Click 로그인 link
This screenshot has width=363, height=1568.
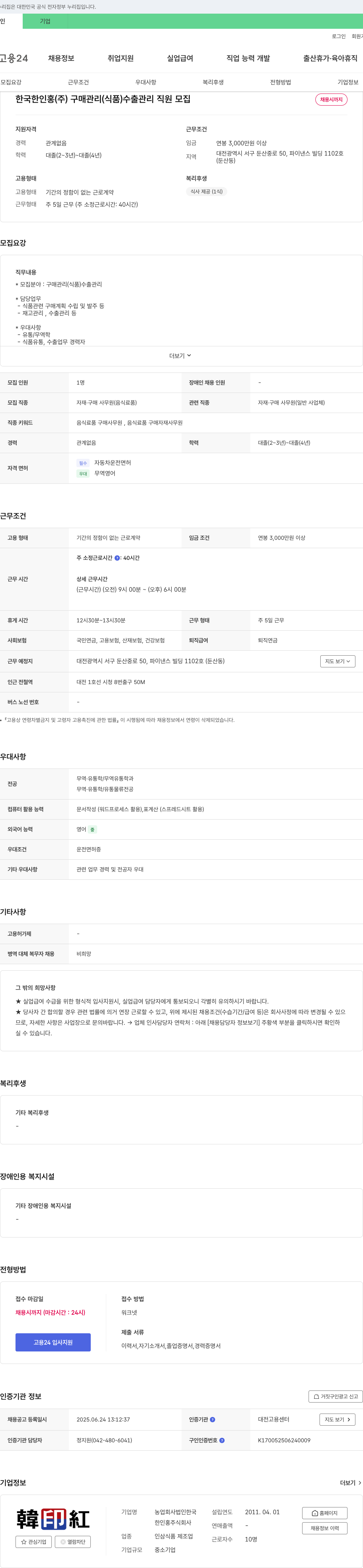[x=339, y=36]
